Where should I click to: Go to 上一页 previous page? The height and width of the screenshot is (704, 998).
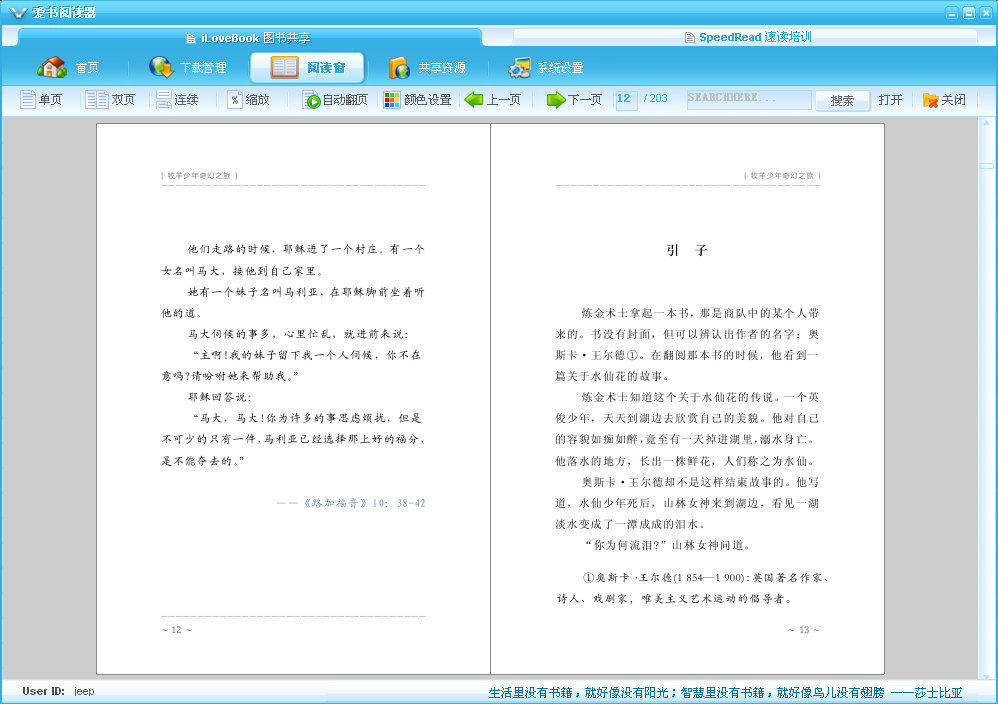point(493,100)
